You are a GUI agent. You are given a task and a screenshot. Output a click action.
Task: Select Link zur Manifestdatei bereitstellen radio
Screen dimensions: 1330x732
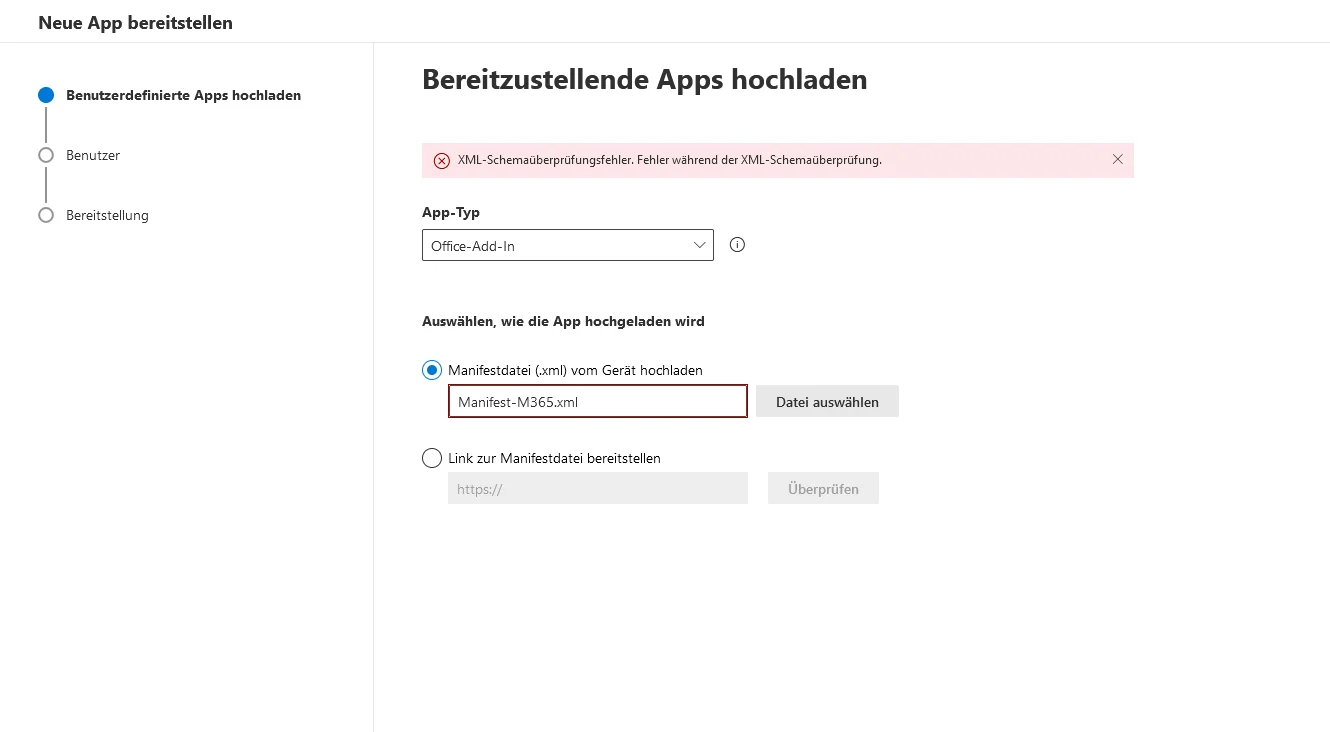click(432, 458)
